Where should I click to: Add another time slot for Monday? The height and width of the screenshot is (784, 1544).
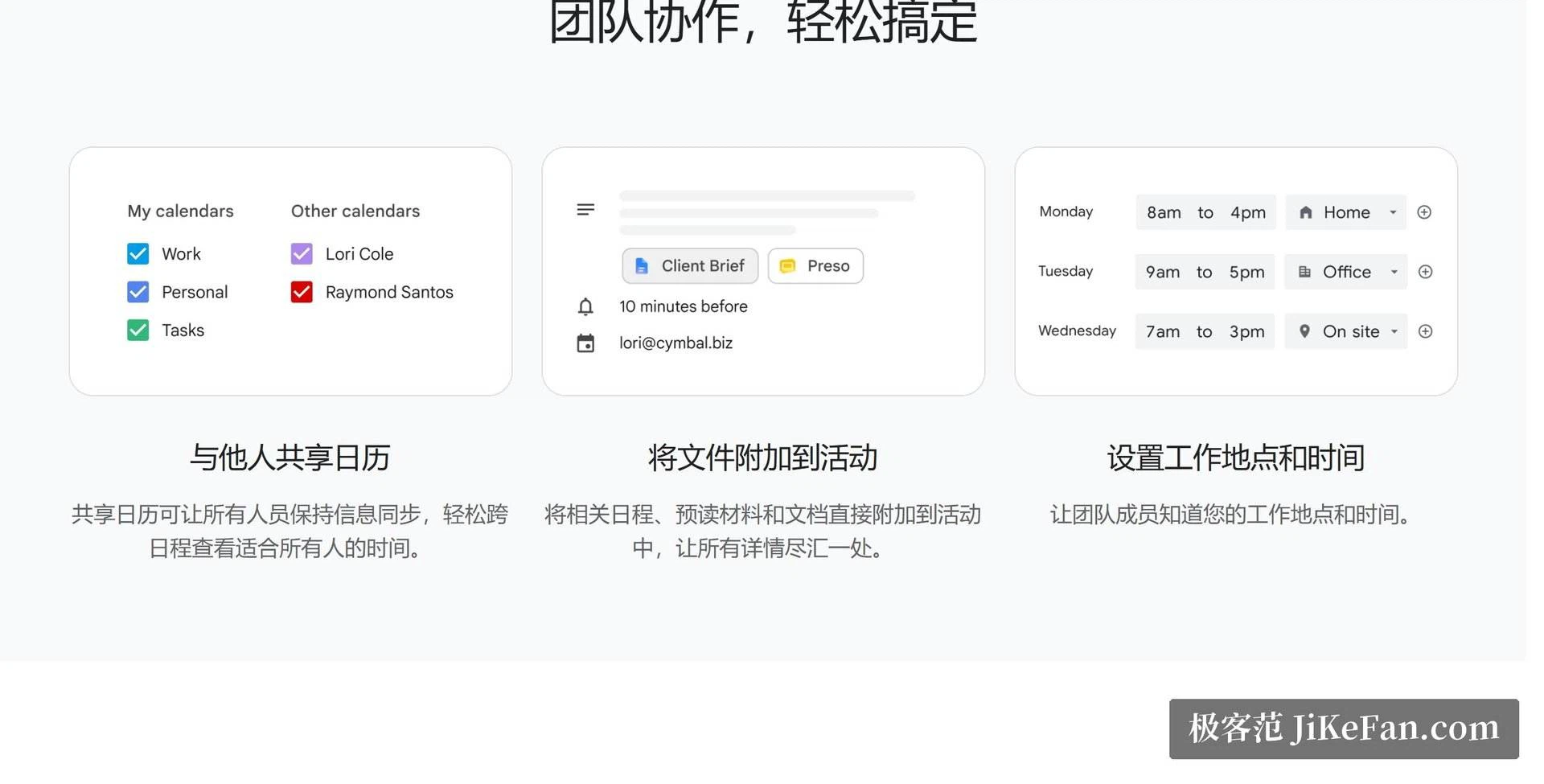[x=1424, y=212]
